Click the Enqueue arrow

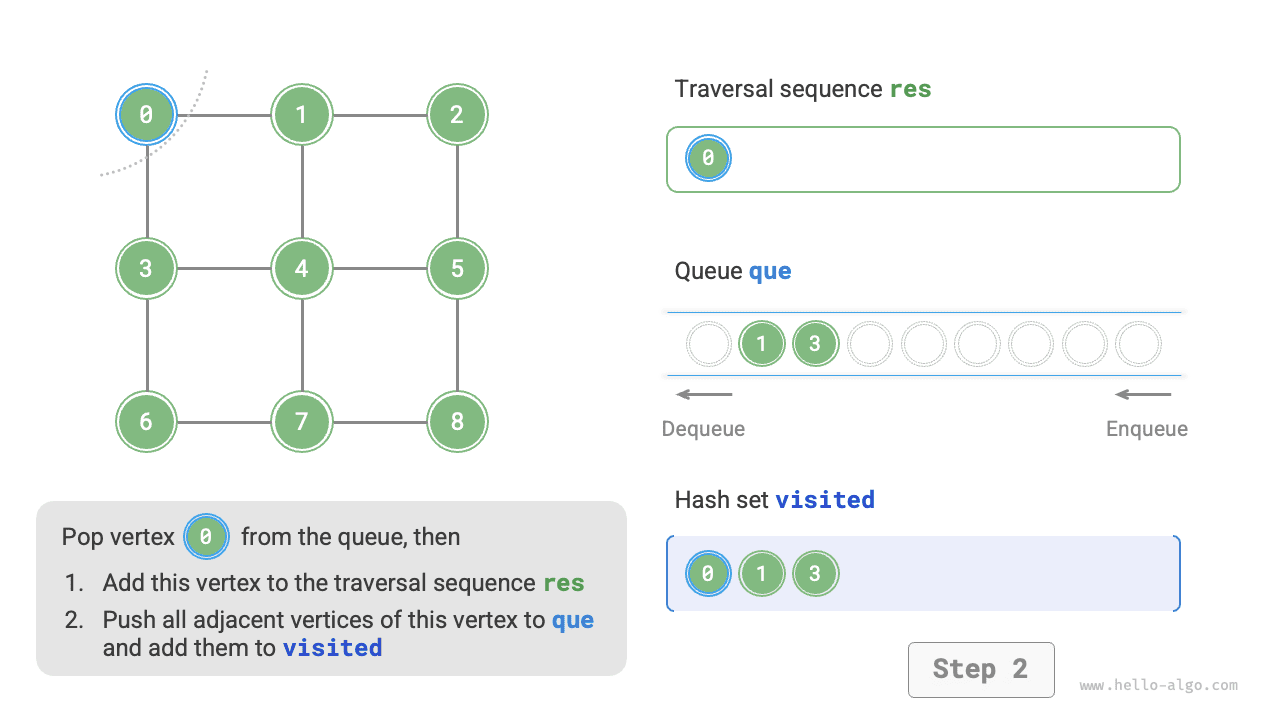click(x=1144, y=395)
